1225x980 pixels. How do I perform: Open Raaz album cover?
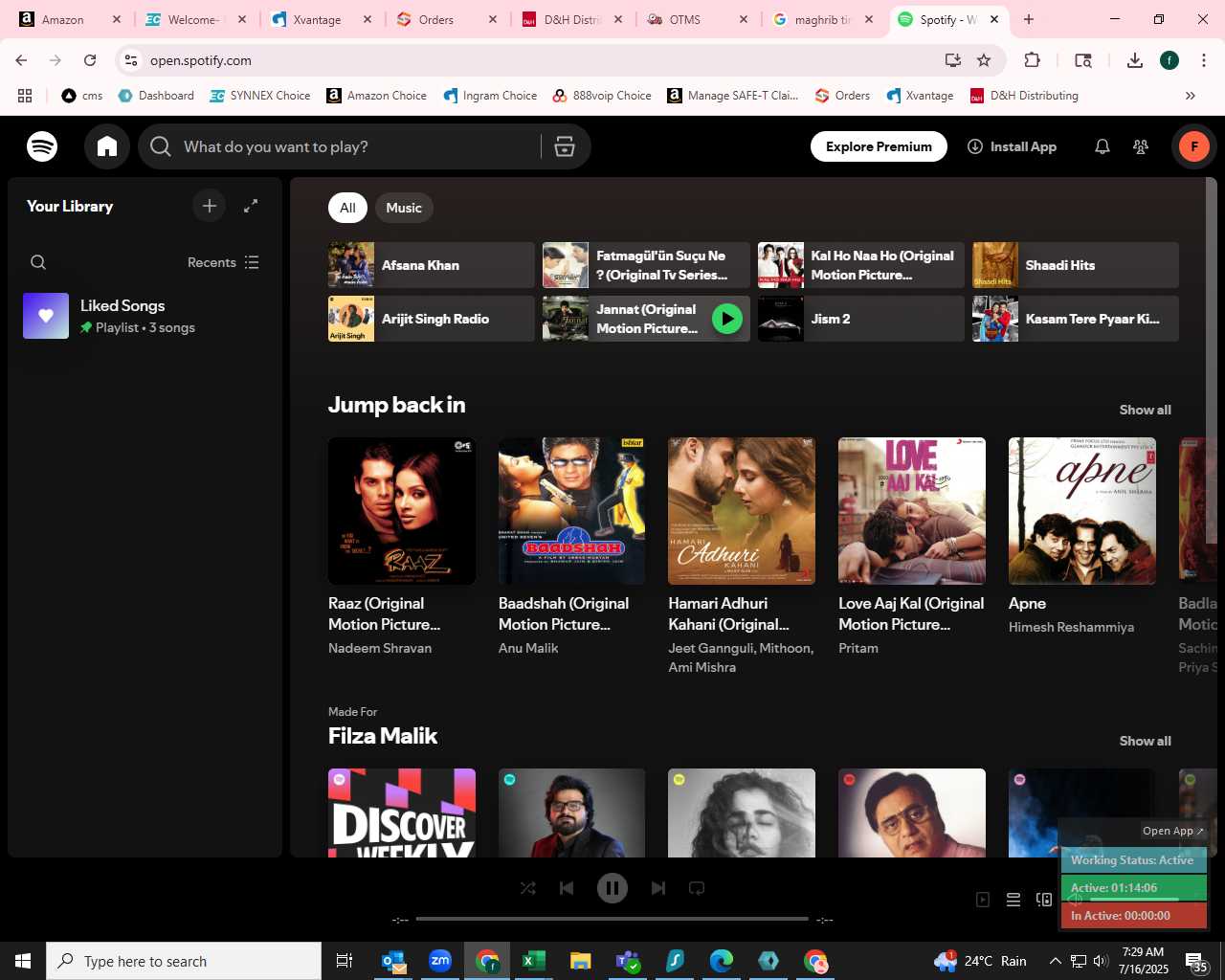click(402, 511)
